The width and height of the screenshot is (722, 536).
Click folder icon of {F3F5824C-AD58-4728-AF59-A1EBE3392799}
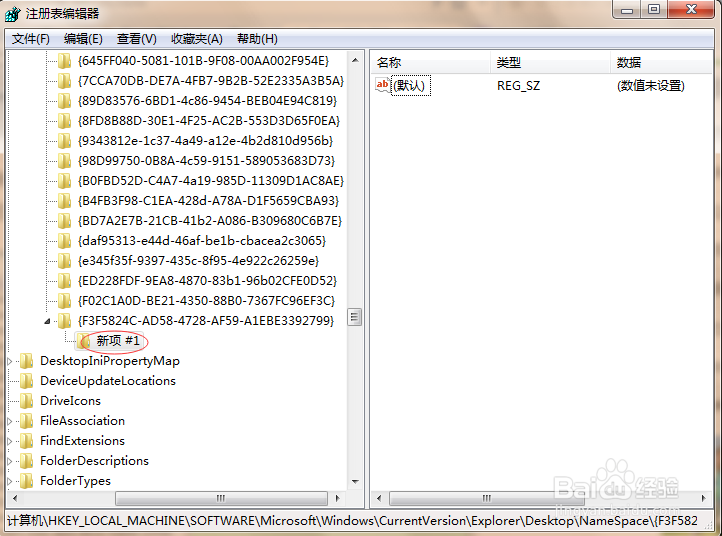click(64, 321)
